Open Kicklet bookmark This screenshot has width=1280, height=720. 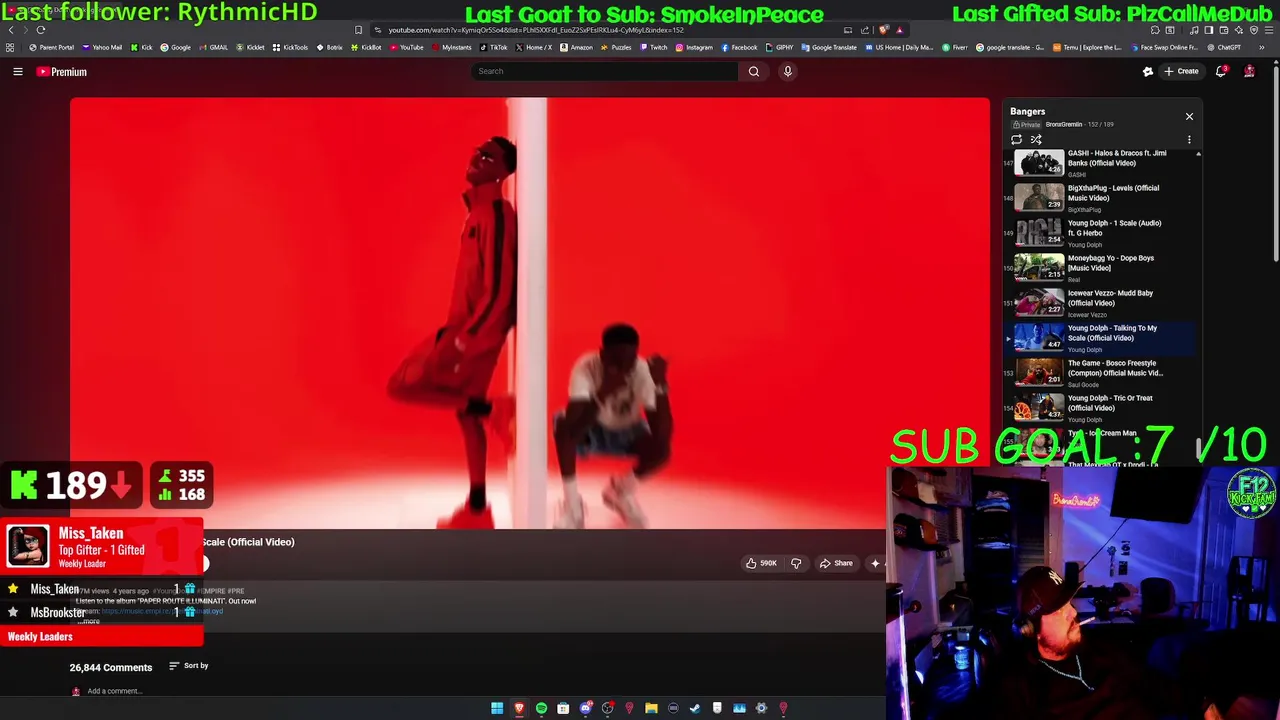coord(250,47)
